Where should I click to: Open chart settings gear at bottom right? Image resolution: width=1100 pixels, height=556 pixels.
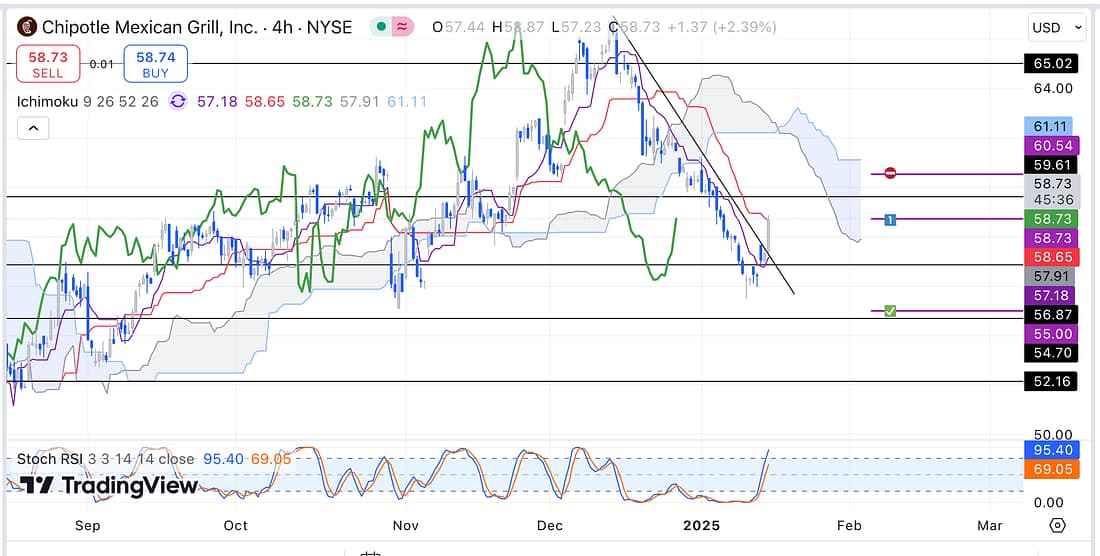click(1057, 525)
